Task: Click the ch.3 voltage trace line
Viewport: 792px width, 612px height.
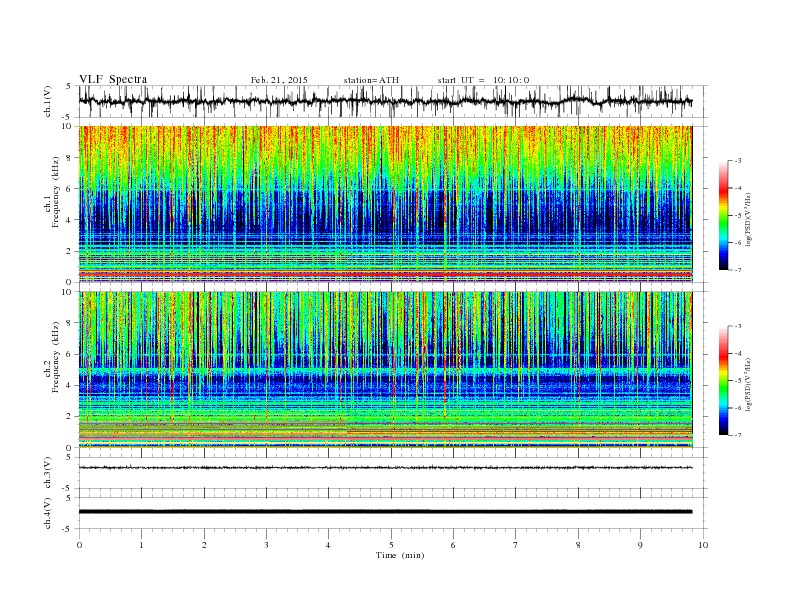Action: pos(385,468)
